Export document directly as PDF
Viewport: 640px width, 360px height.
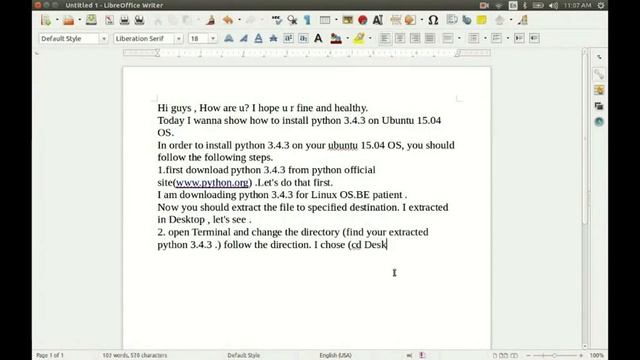click(x=109, y=20)
